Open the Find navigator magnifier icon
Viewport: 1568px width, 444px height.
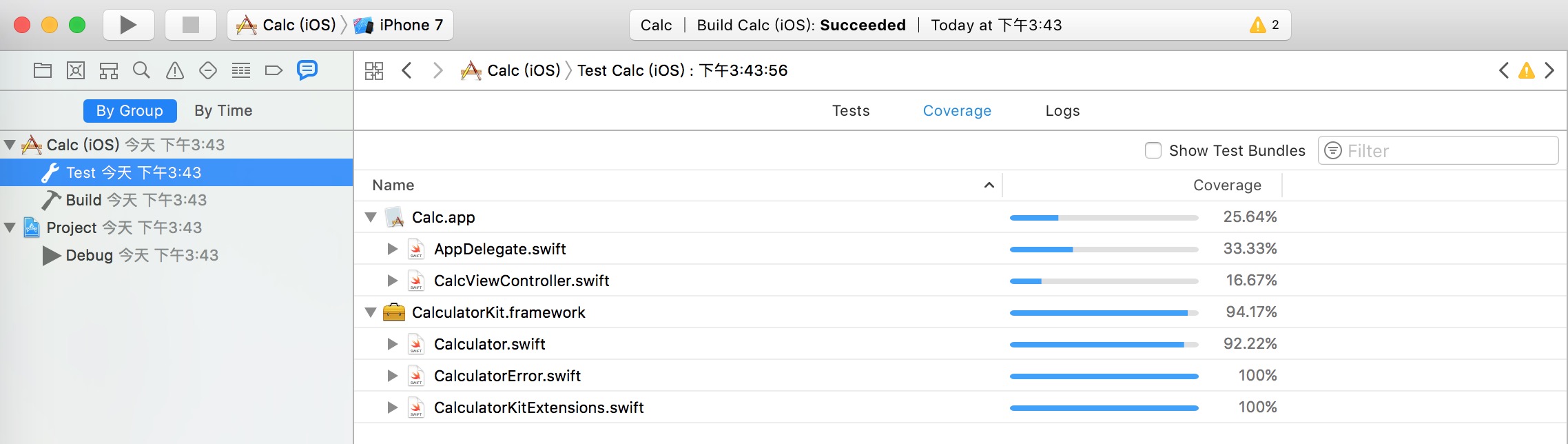point(141,70)
